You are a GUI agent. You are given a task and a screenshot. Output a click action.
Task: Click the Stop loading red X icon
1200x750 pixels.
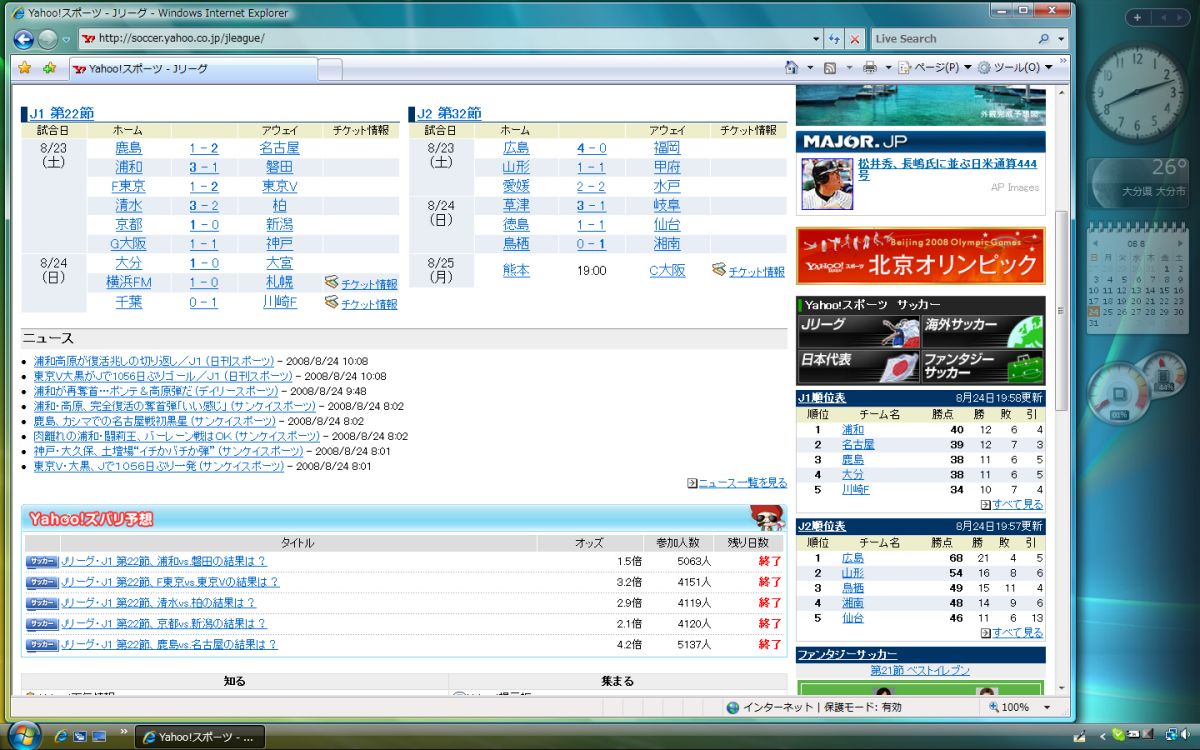(x=855, y=39)
